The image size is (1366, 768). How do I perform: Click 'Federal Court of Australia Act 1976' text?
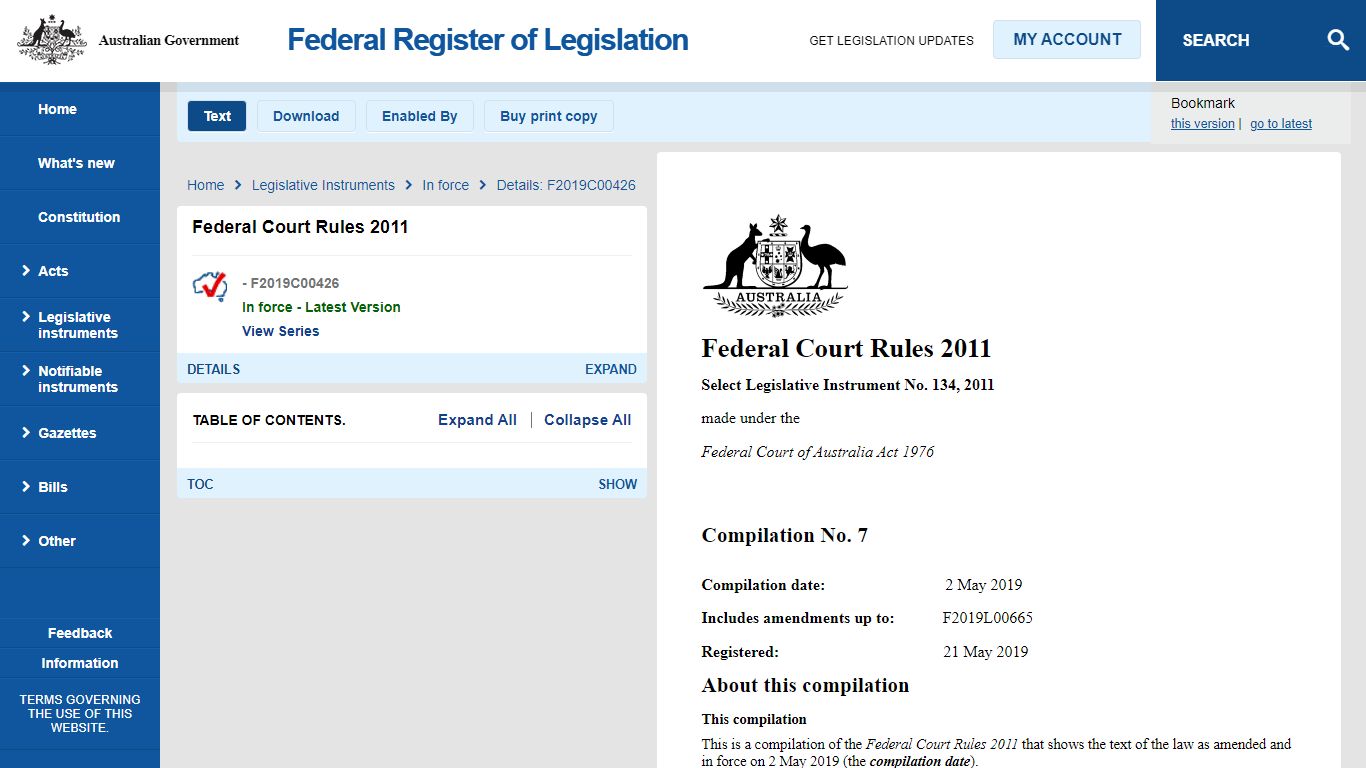tap(817, 452)
